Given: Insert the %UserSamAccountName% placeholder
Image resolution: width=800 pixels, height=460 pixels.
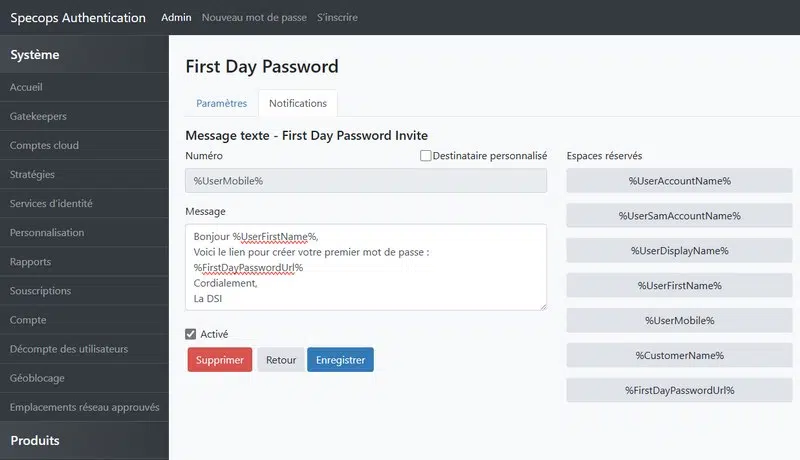Looking at the screenshot, I should [679, 216].
